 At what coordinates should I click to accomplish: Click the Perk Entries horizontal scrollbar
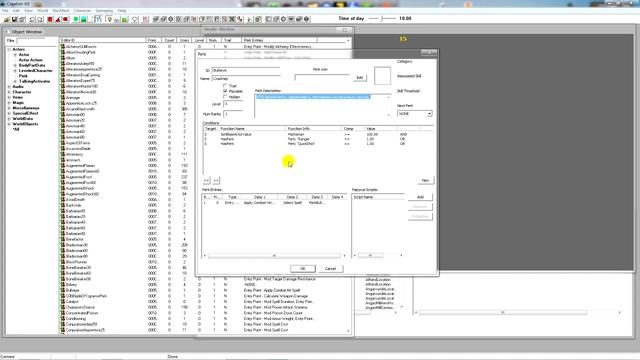274,256
